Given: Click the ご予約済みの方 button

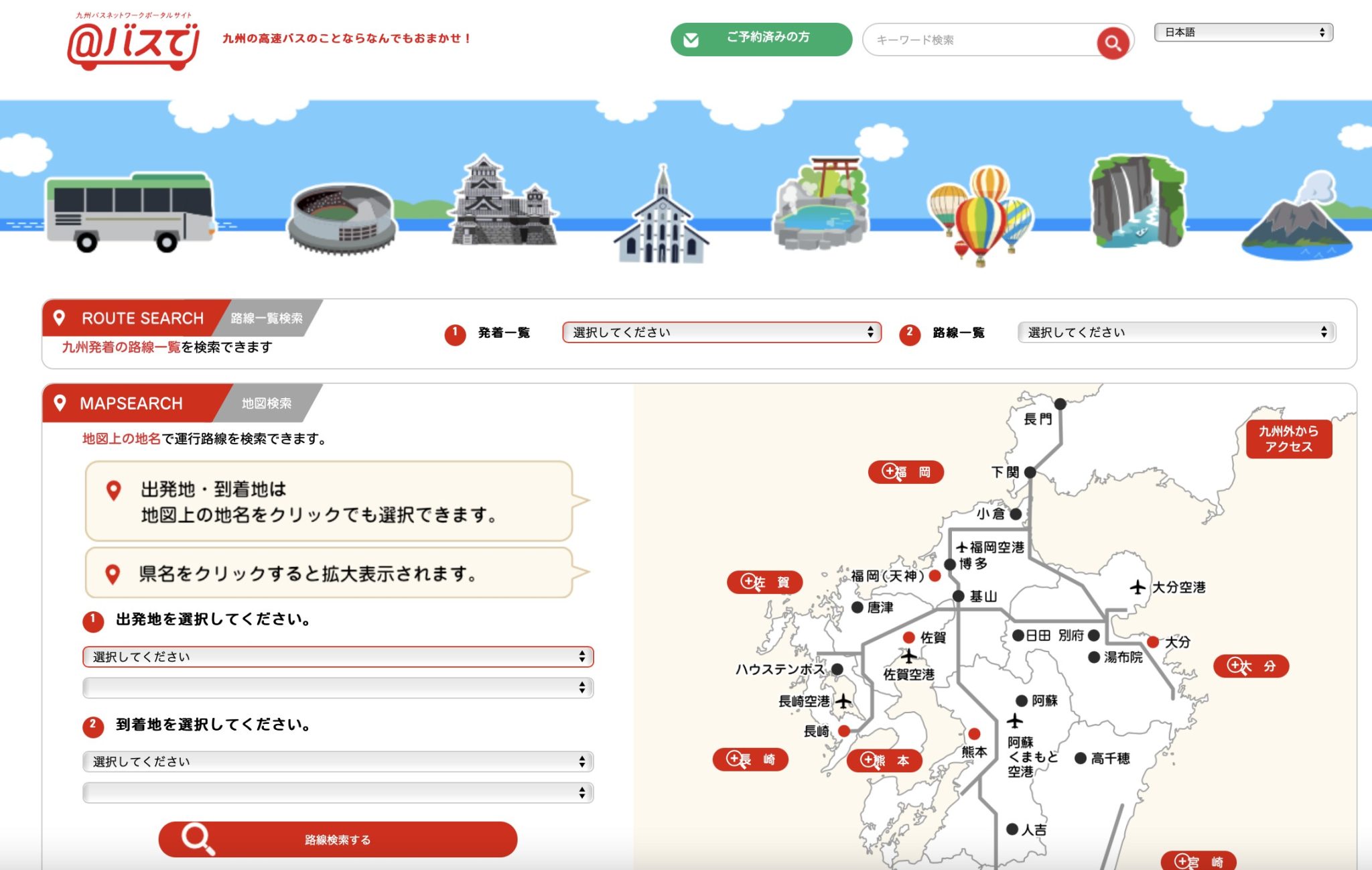Looking at the screenshot, I should [x=762, y=40].
